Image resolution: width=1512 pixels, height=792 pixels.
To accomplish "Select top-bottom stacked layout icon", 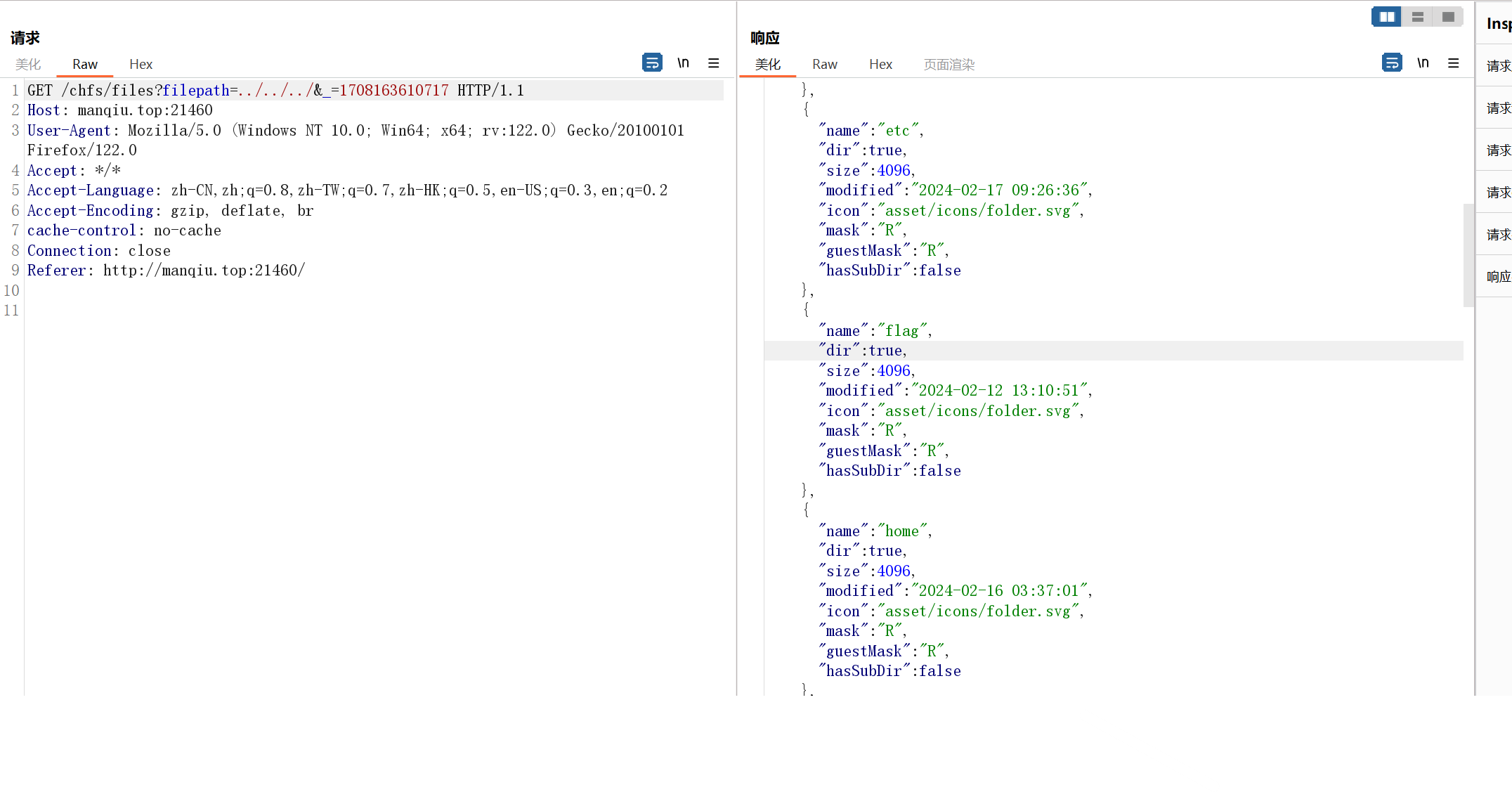I will [x=1418, y=17].
